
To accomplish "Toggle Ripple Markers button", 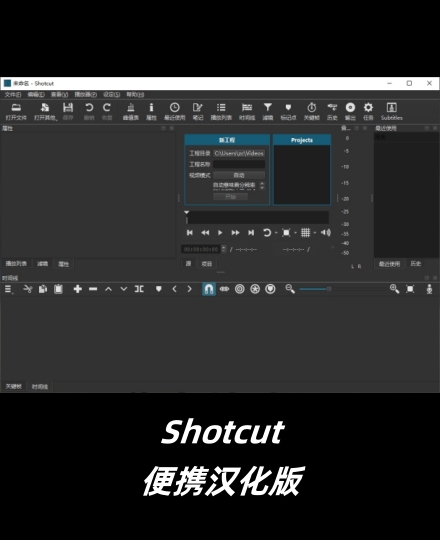I will [270, 289].
